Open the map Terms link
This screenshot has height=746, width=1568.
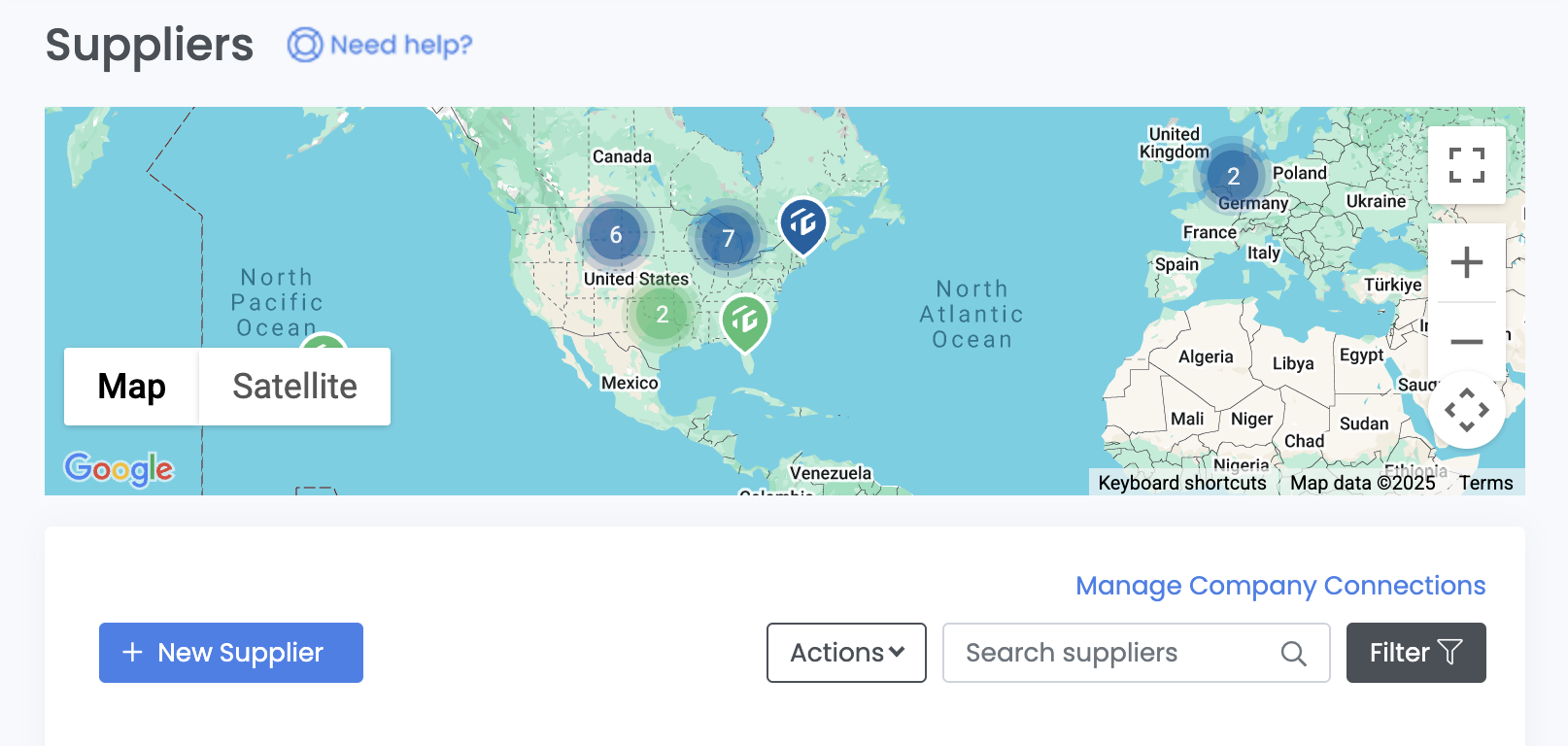[x=1485, y=483]
